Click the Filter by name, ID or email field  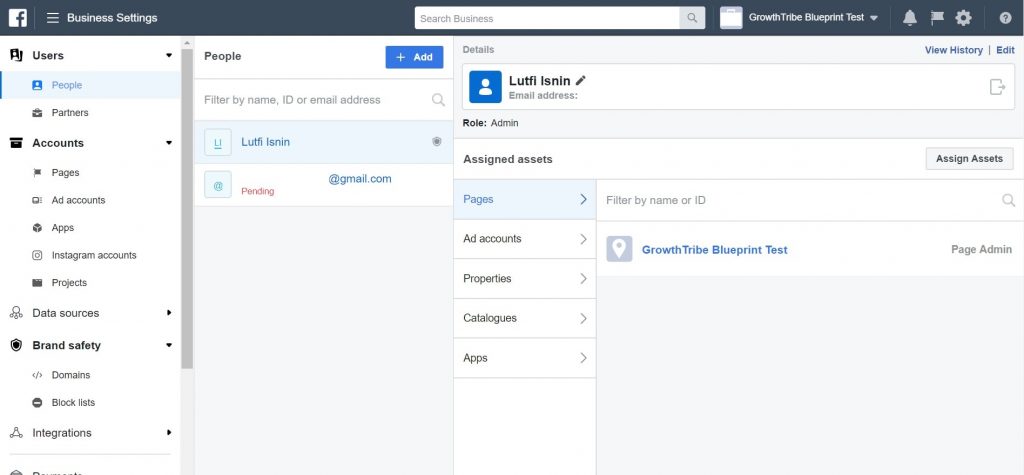(x=323, y=100)
